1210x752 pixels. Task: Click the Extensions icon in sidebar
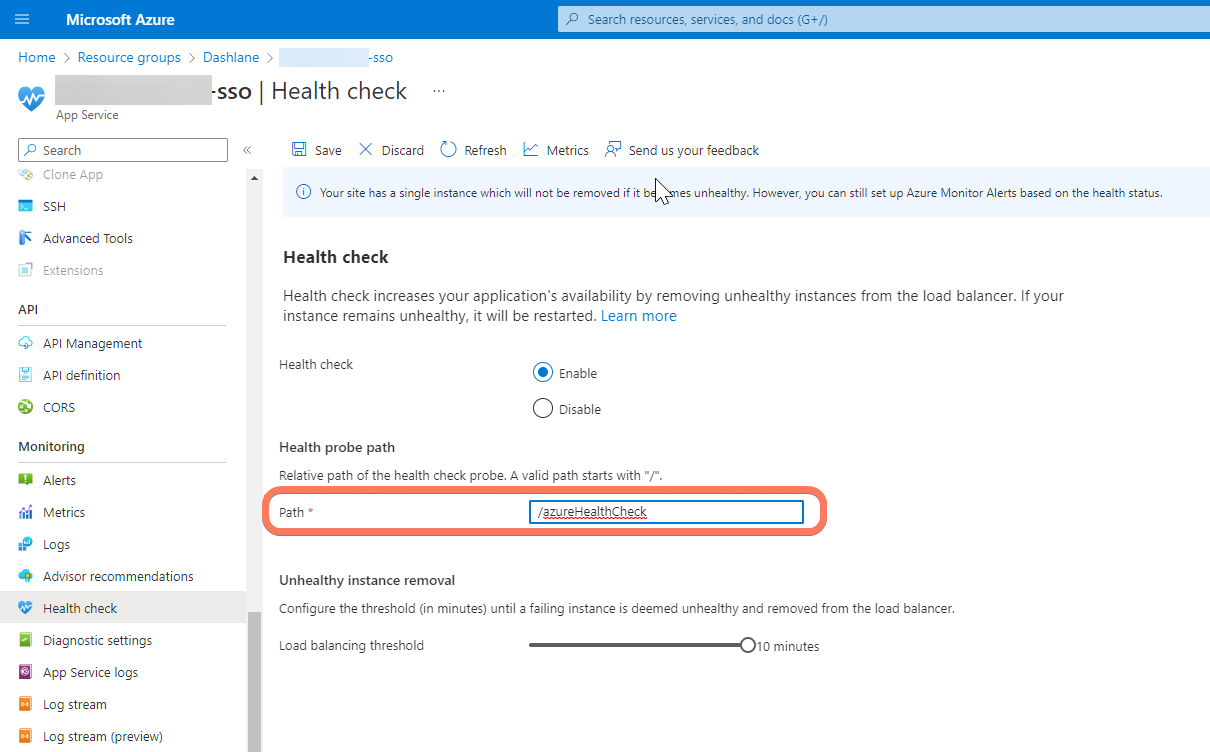26,270
